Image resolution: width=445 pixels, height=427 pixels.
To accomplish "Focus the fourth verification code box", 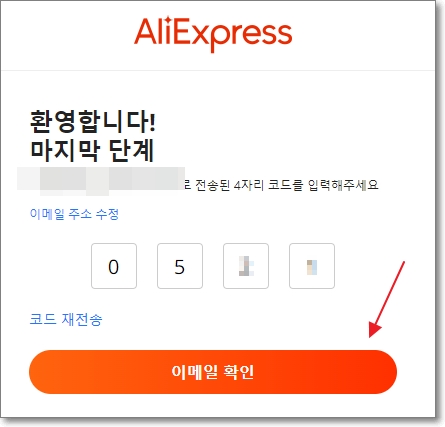I will (x=312, y=266).
